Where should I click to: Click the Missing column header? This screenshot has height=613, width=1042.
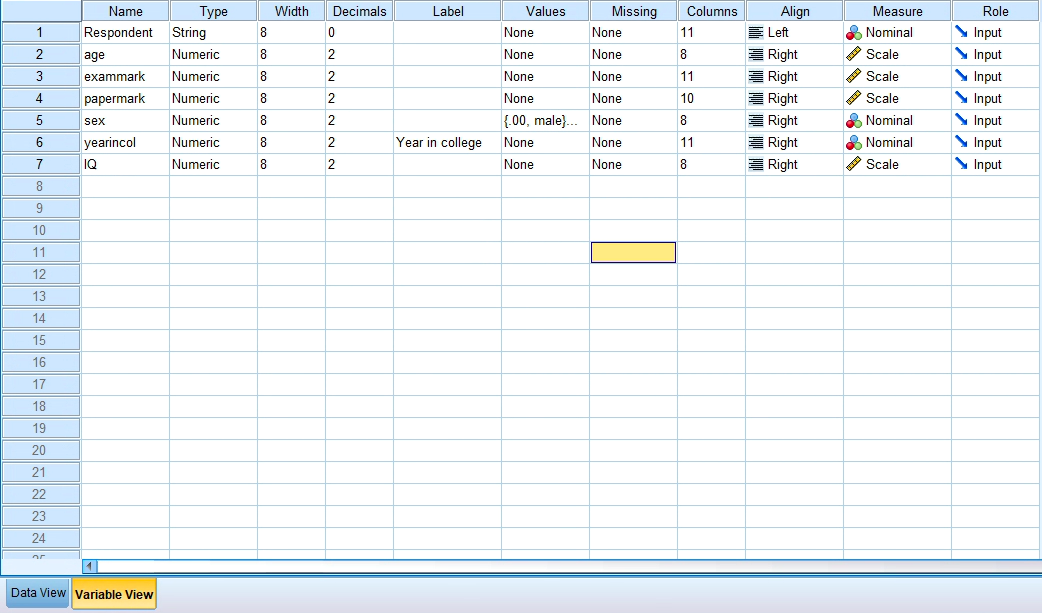point(634,11)
